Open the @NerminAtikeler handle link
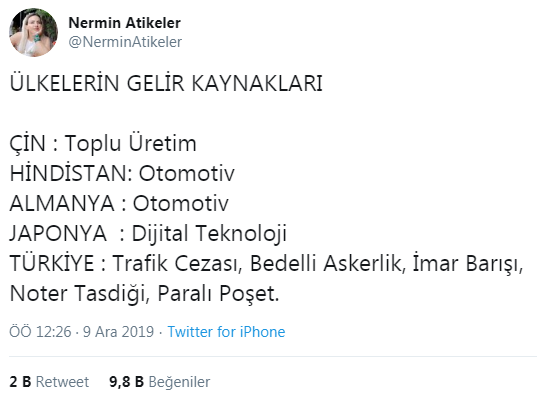This screenshot has height=403, width=537. click(125, 42)
